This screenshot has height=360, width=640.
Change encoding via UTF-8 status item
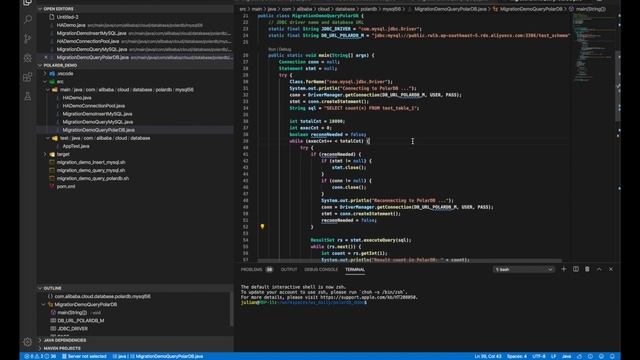pyautogui.click(x=539, y=356)
